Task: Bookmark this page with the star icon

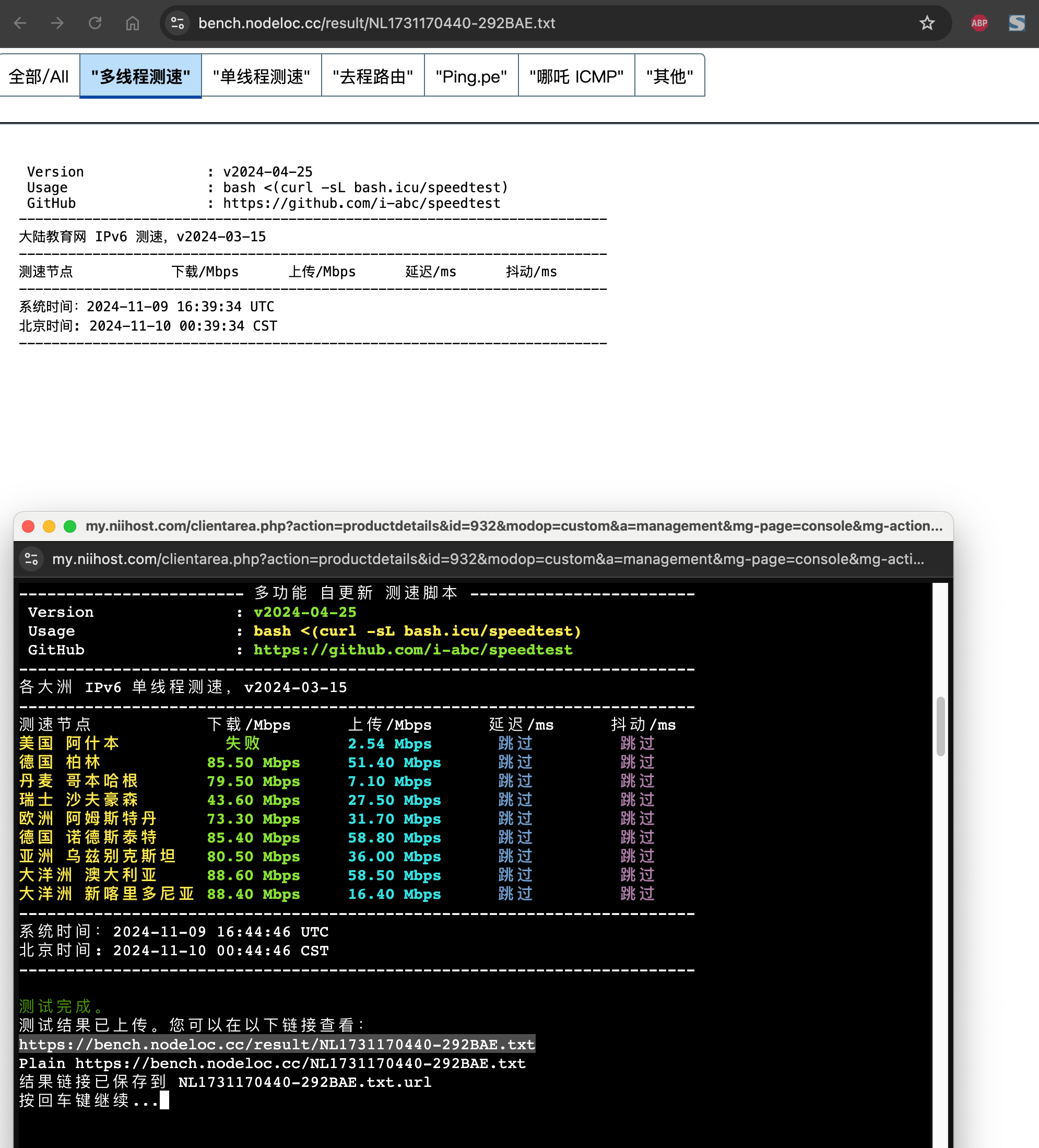Action: [x=927, y=24]
